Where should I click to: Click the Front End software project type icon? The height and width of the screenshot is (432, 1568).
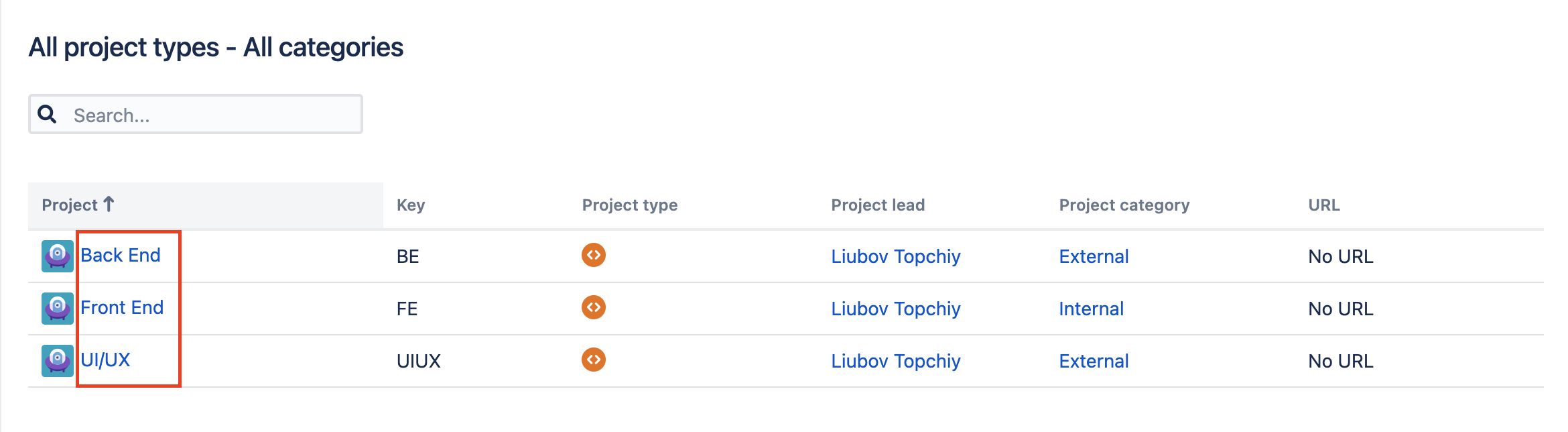(594, 308)
